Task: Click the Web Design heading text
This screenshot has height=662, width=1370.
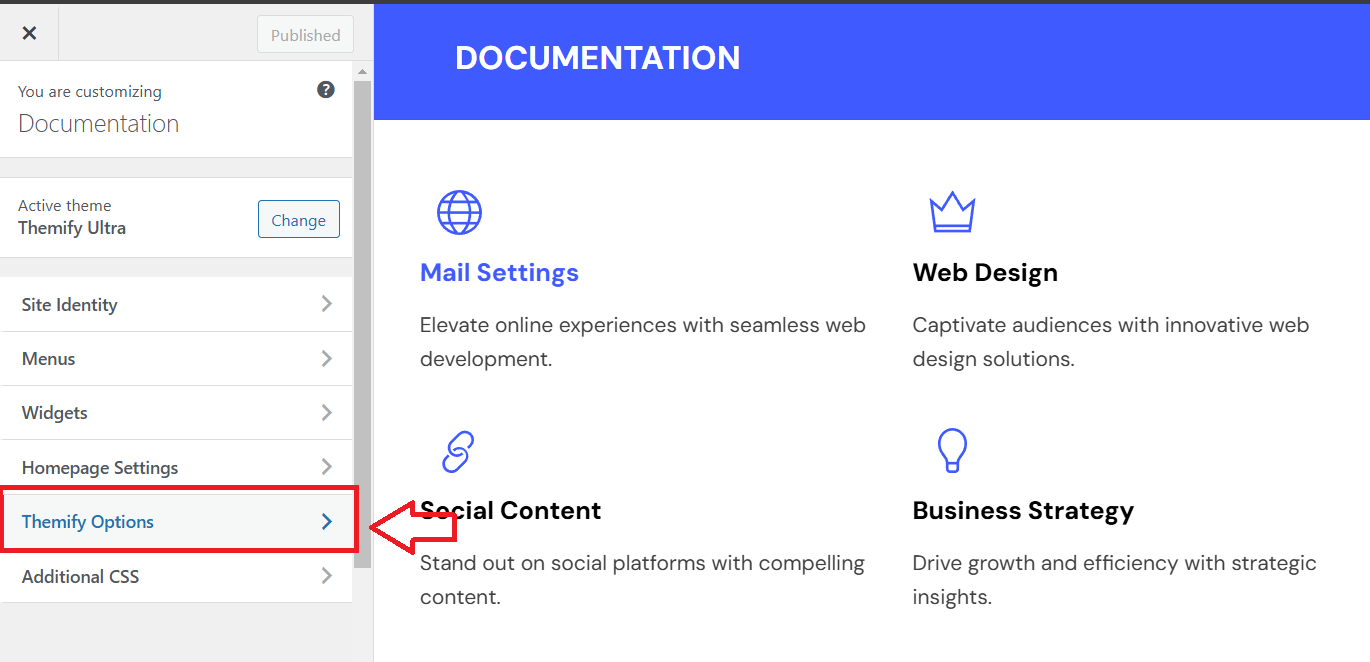Action: (x=985, y=271)
